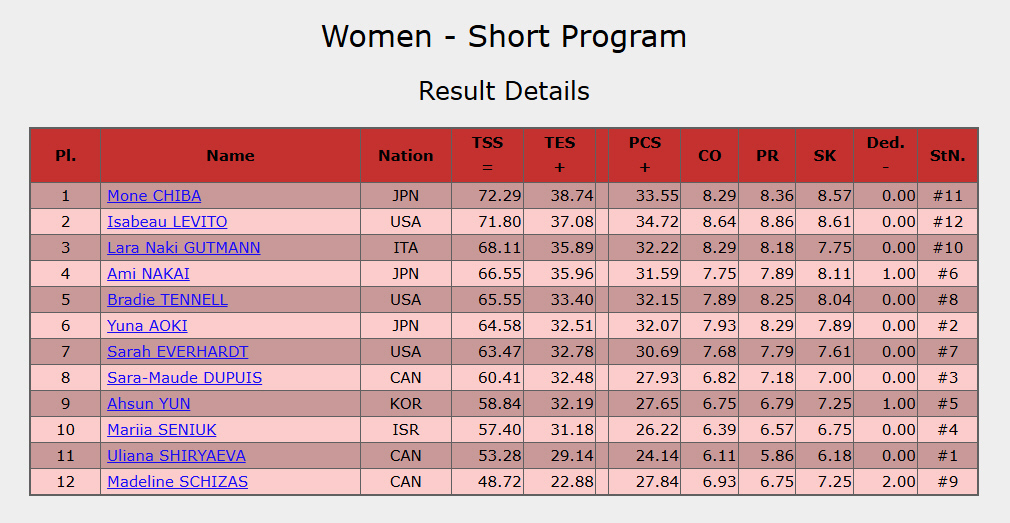Viewport: 1010px width, 523px height.
Task: Click the Mariia SENIUK name link
Action: click(x=162, y=430)
